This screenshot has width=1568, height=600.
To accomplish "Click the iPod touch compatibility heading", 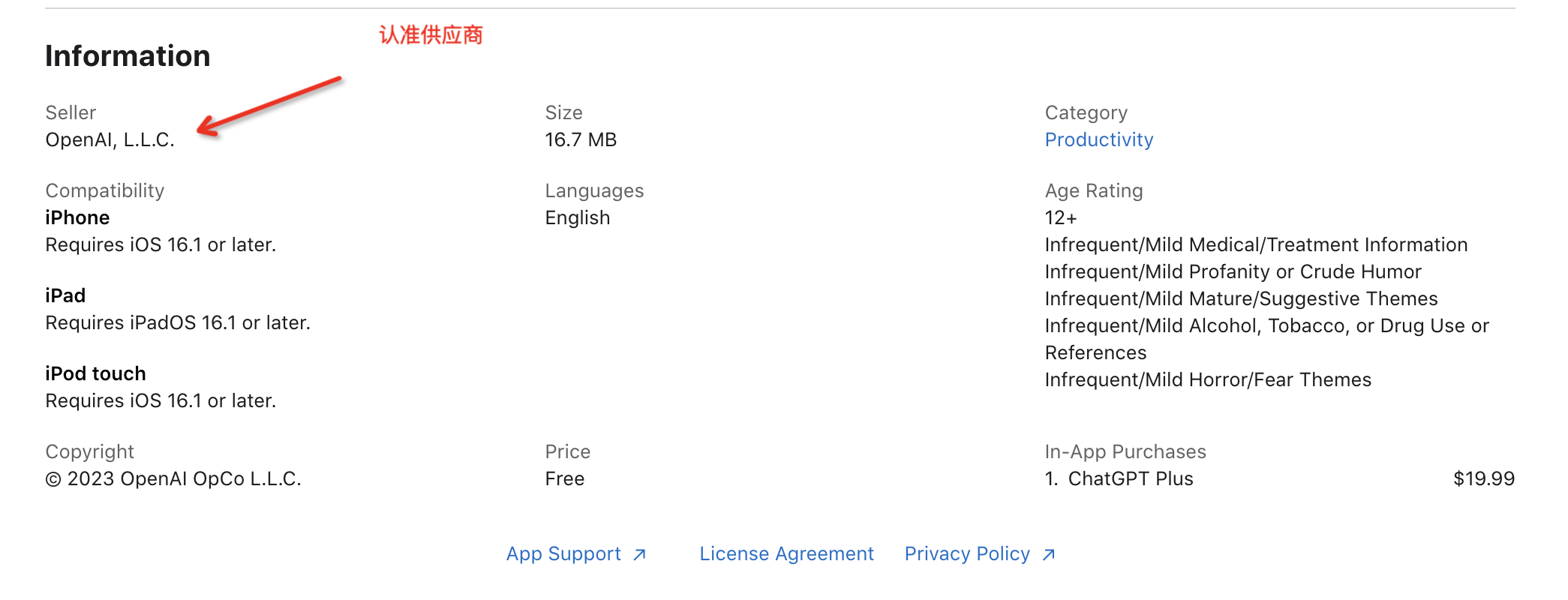I will [x=95, y=373].
